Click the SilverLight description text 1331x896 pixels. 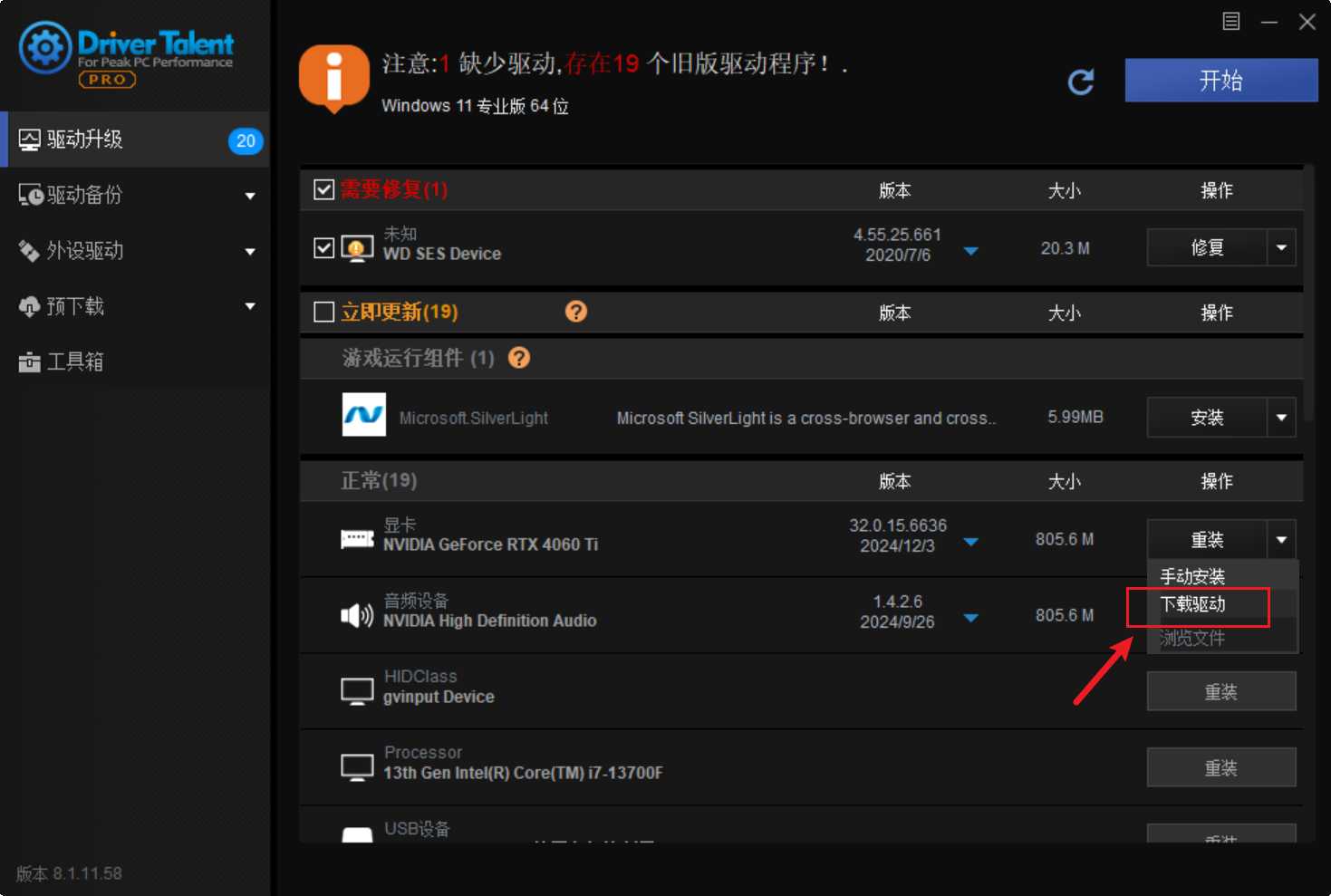(x=806, y=418)
